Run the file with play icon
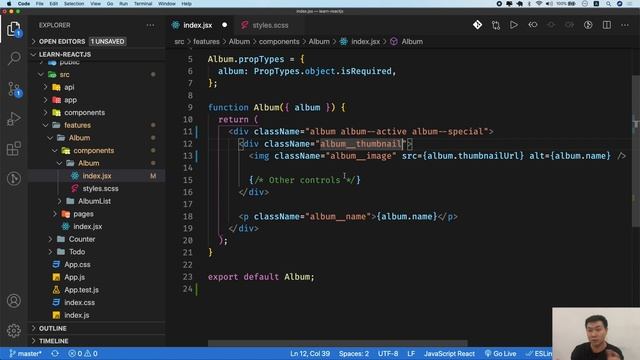This screenshot has height=360, width=640. 514,25
